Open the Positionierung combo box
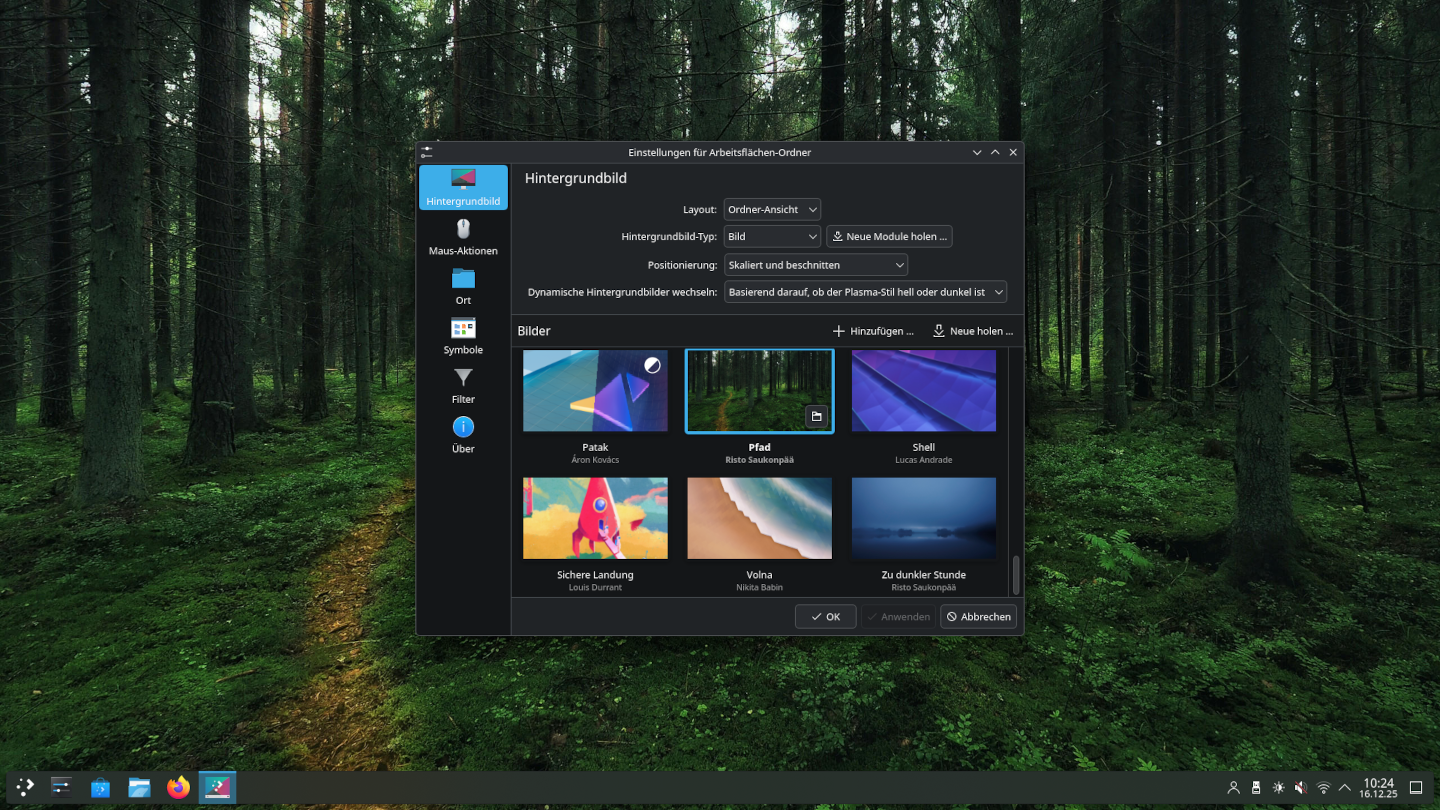This screenshot has width=1440, height=810. pos(815,265)
